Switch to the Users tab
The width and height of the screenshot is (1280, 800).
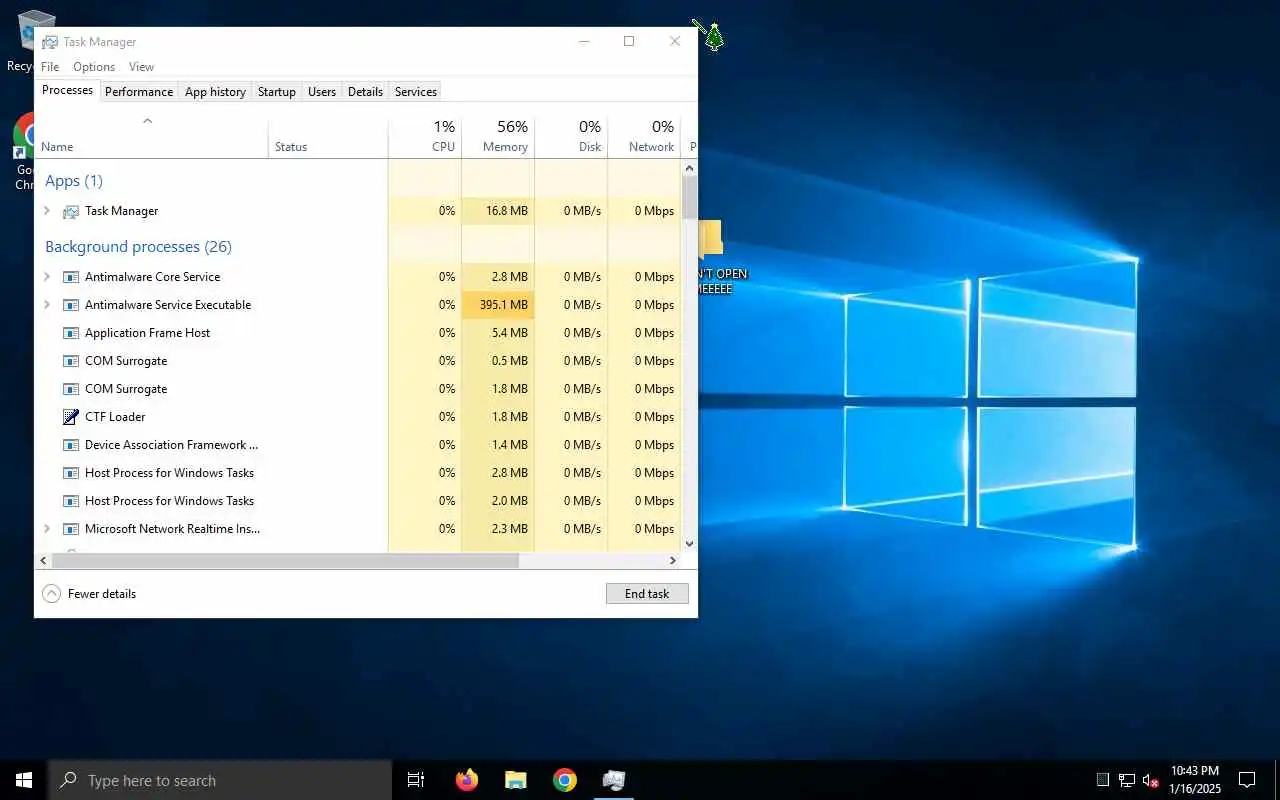(322, 92)
